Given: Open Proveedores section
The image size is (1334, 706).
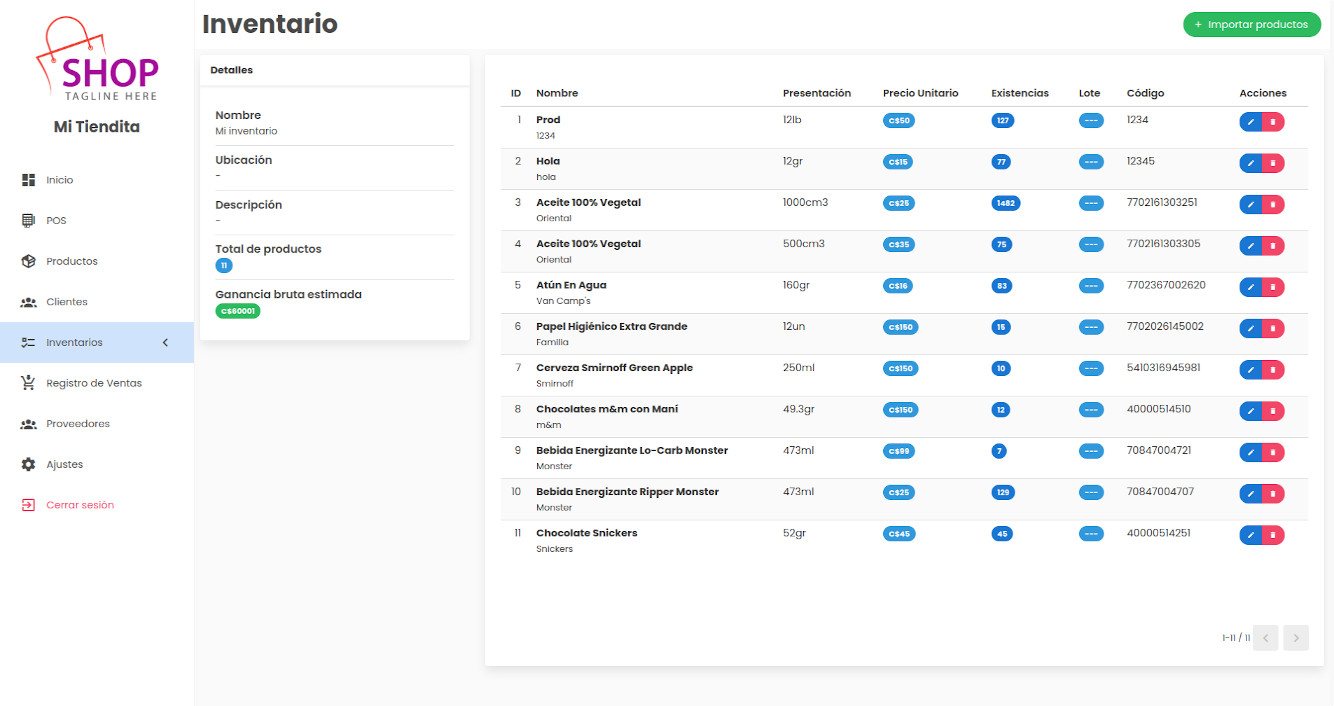Looking at the screenshot, I should pyautogui.click(x=97, y=424).
